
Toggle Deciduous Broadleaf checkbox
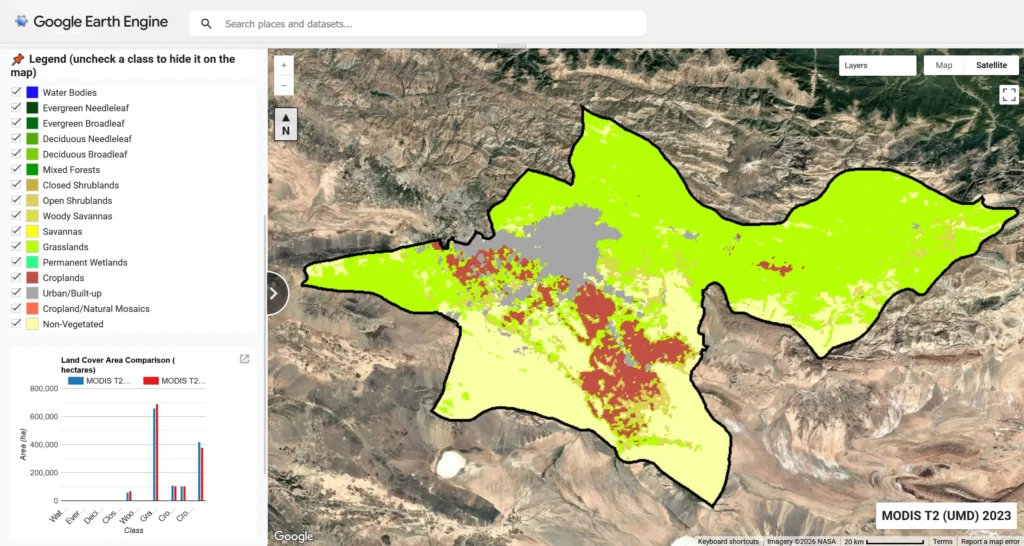click(x=16, y=154)
